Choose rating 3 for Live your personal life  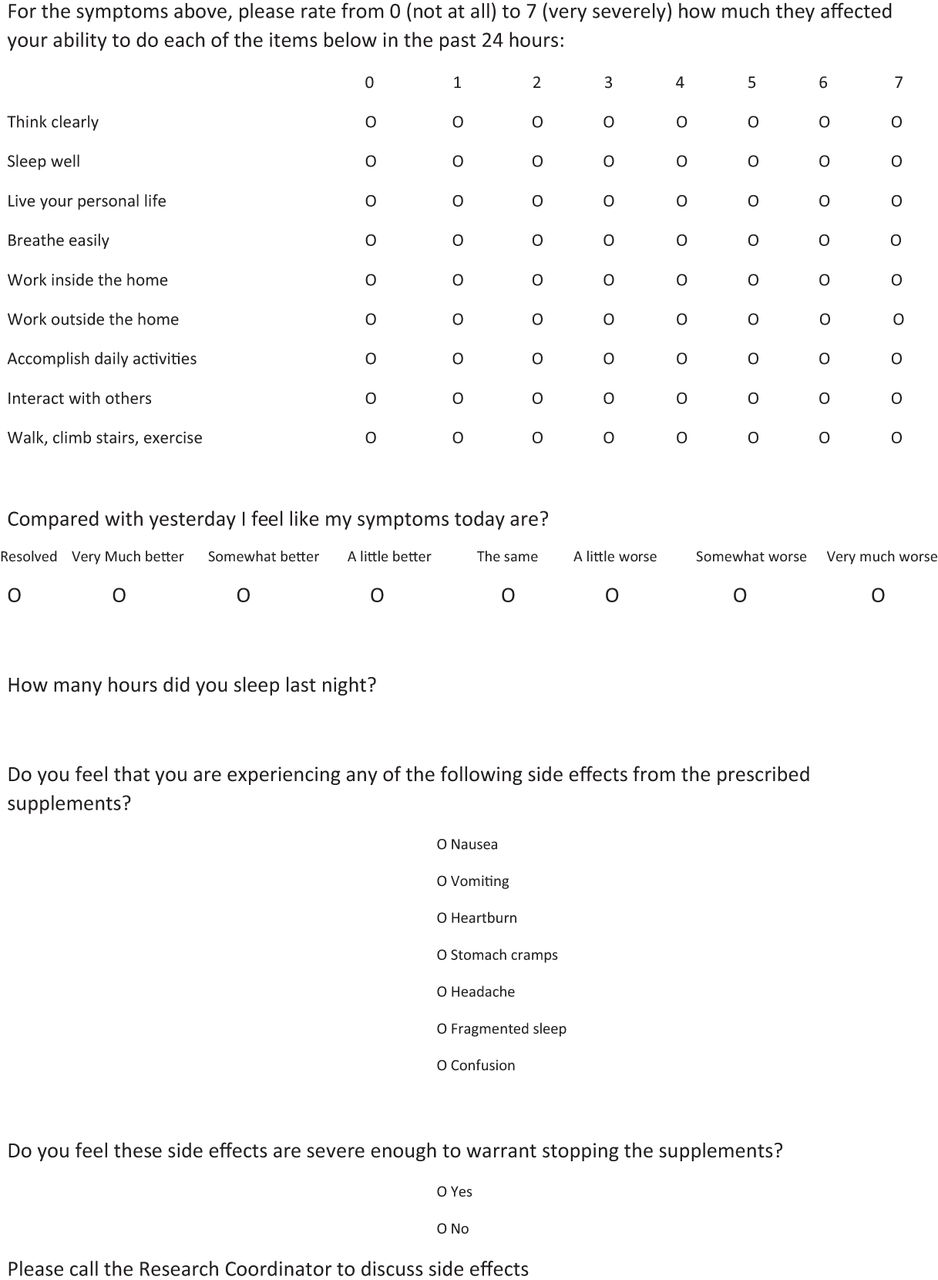[x=608, y=201]
